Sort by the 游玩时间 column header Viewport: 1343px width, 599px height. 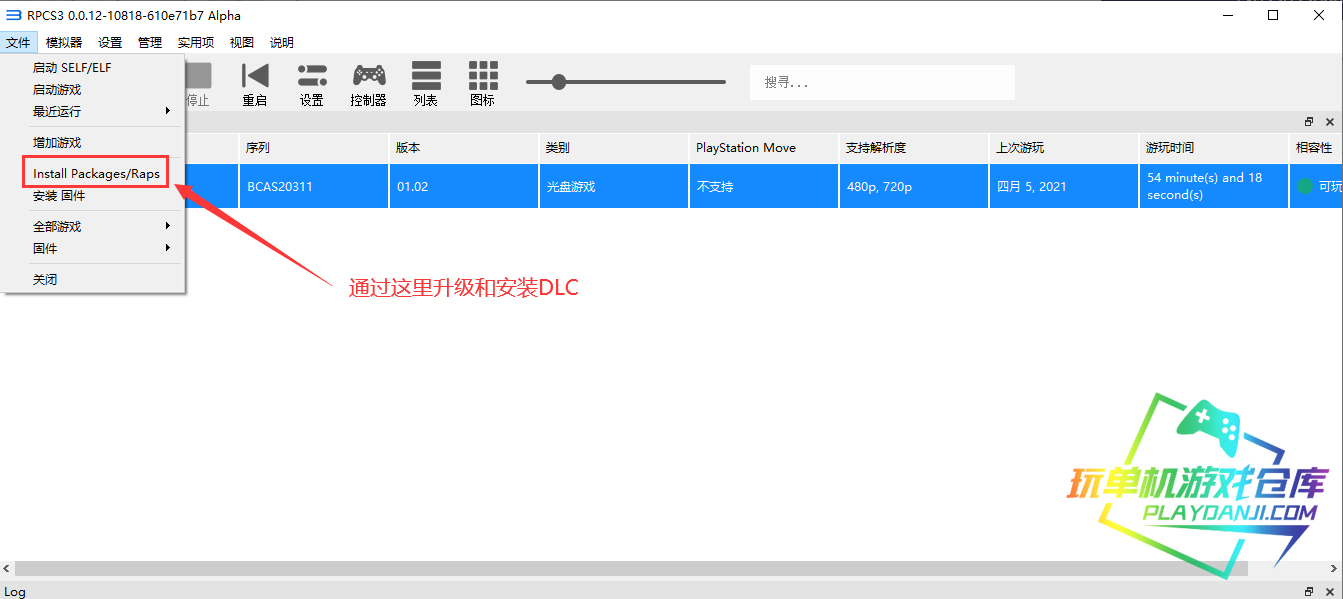coord(1170,148)
